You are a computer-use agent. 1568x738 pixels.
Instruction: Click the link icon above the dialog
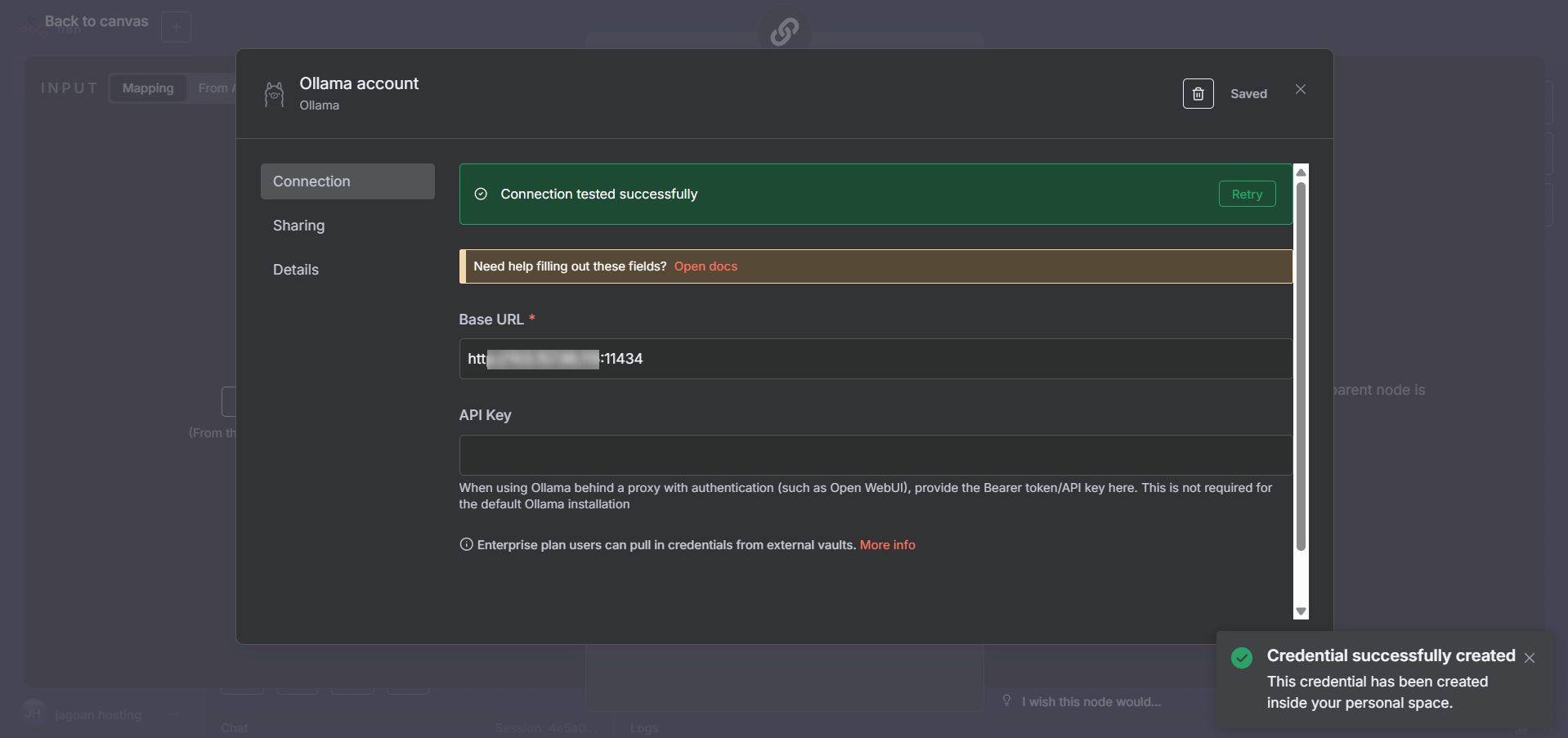(x=784, y=31)
